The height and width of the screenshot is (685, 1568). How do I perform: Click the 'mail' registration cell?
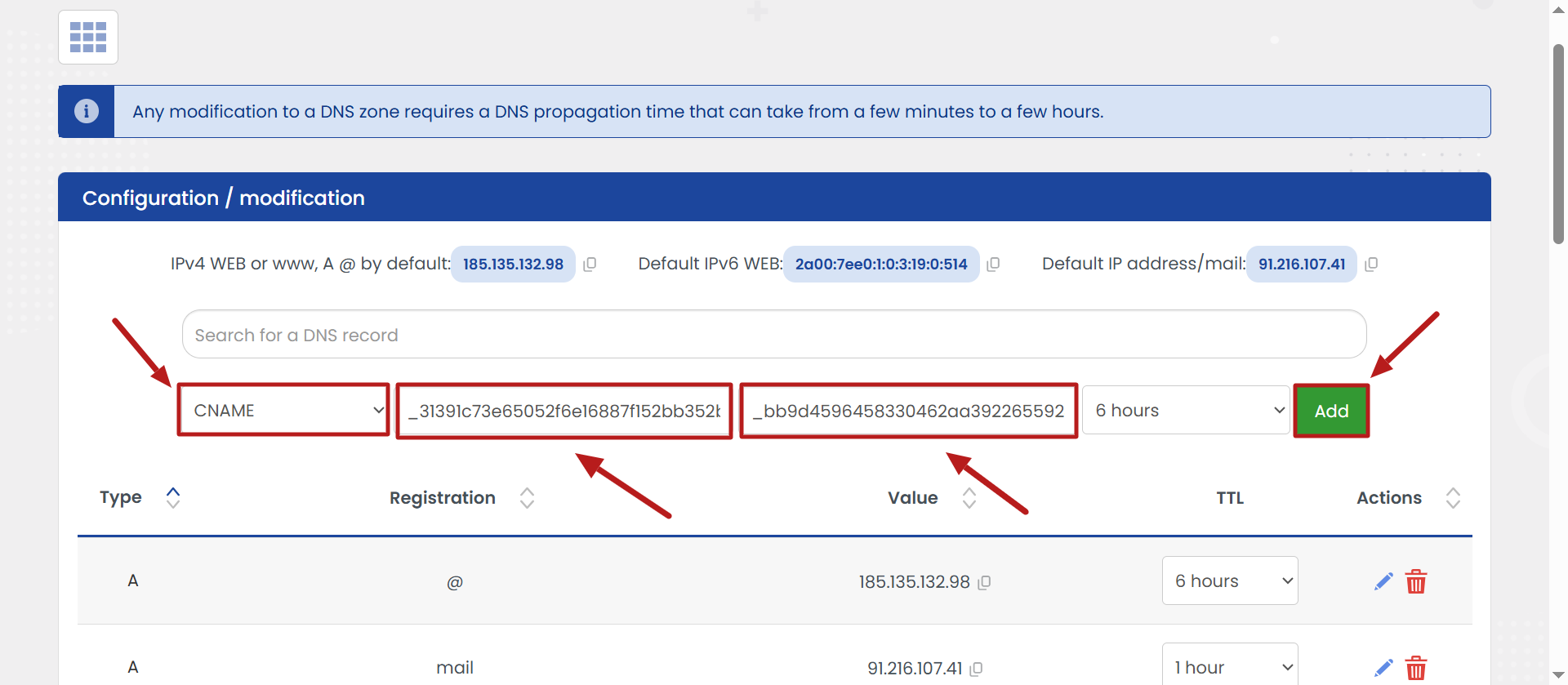[455, 668]
